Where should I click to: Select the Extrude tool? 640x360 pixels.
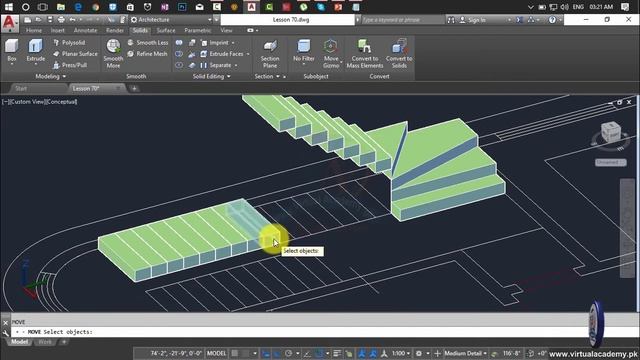point(36,51)
